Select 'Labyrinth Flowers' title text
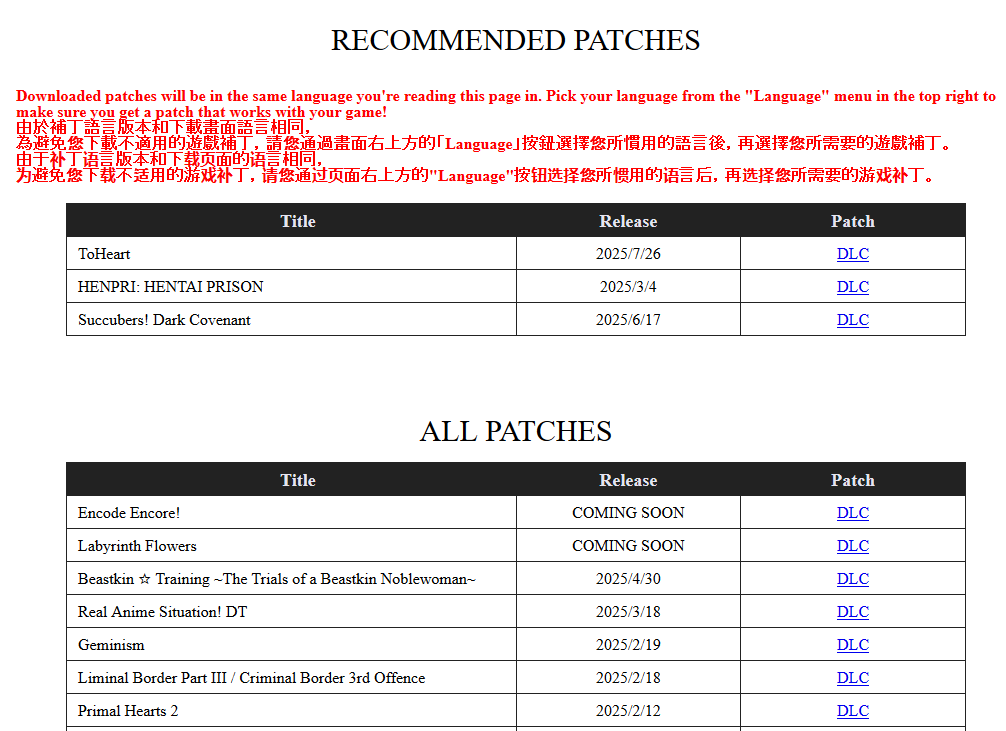The height and width of the screenshot is (731, 1006). (137, 546)
